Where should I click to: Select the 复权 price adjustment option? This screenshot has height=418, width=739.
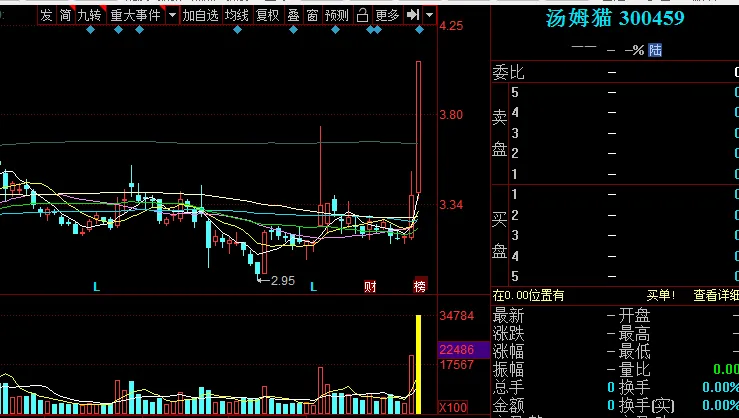[x=268, y=15]
